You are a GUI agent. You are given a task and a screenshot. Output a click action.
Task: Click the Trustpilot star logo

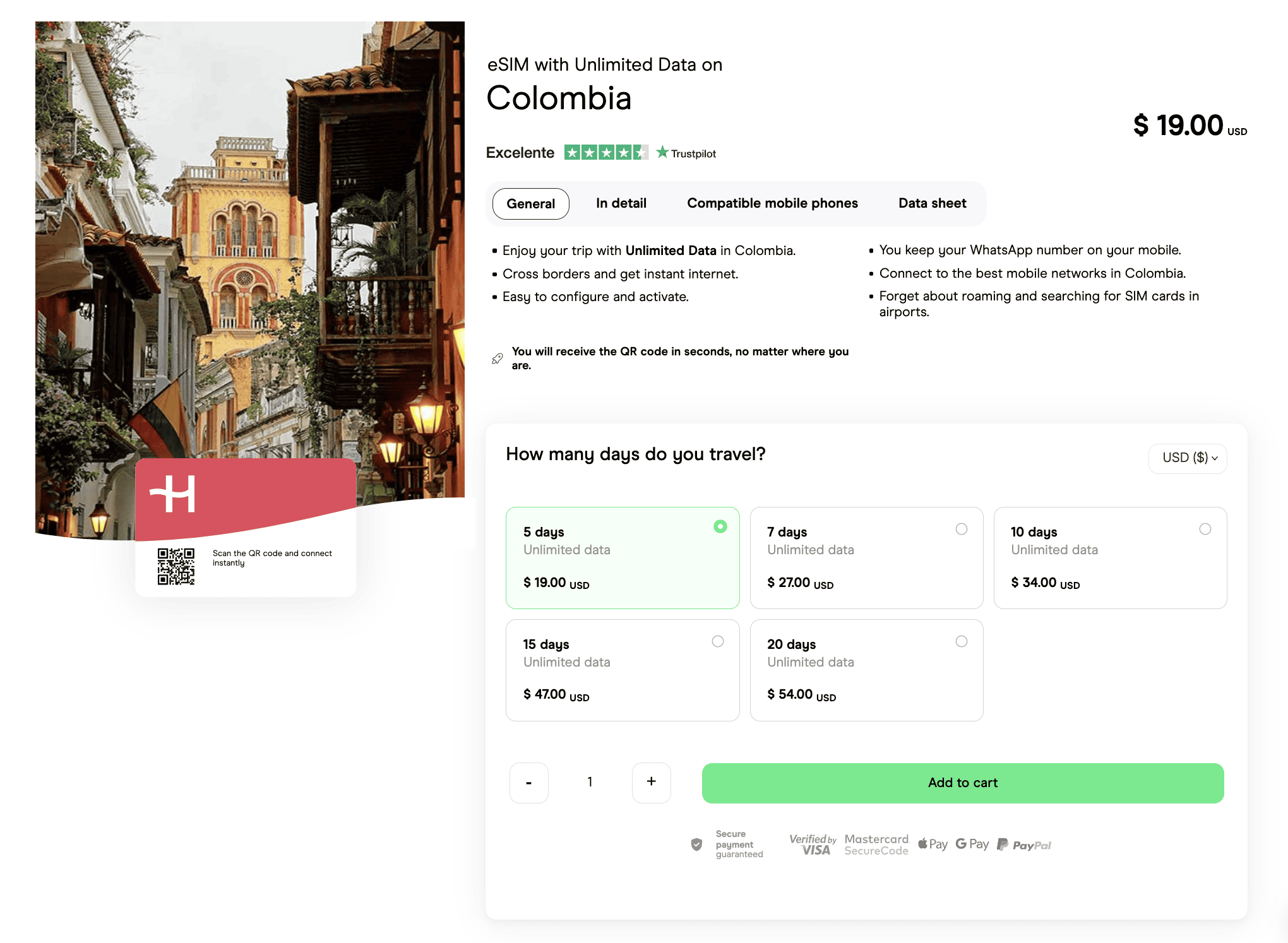click(x=662, y=152)
